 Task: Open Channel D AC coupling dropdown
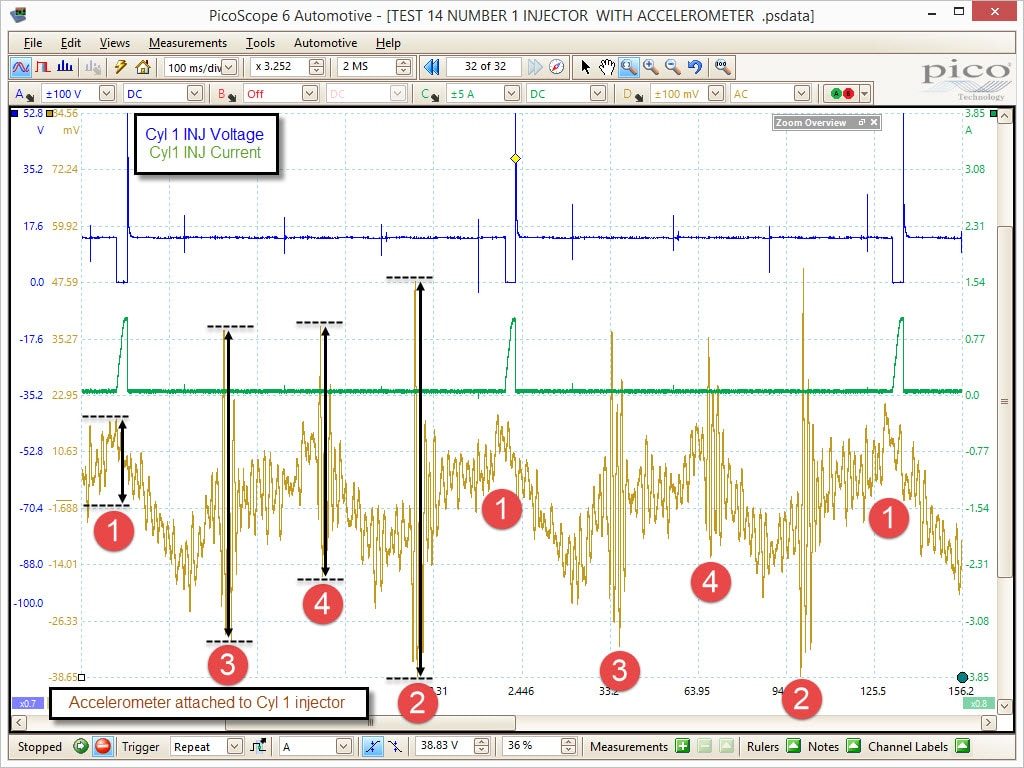tap(802, 94)
